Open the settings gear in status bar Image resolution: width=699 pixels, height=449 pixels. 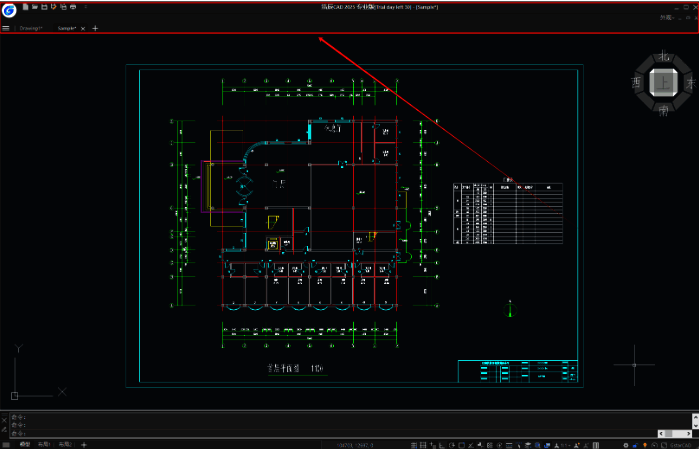tap(625, 443)
